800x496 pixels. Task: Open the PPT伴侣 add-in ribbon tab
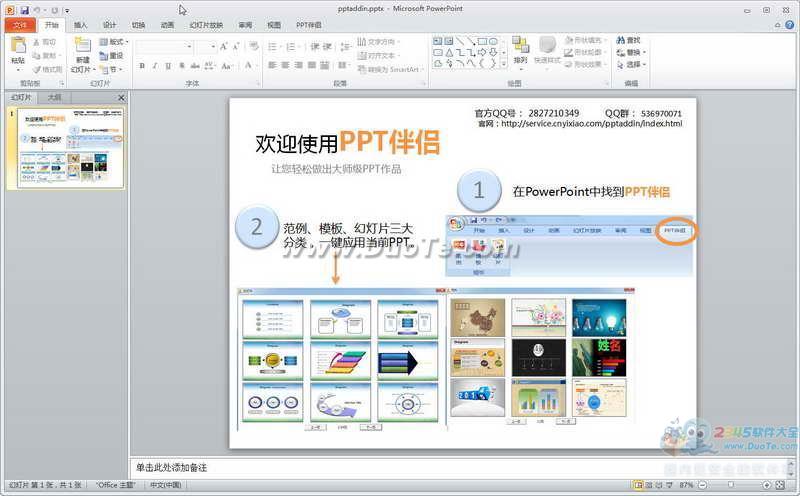click(309, 24)
